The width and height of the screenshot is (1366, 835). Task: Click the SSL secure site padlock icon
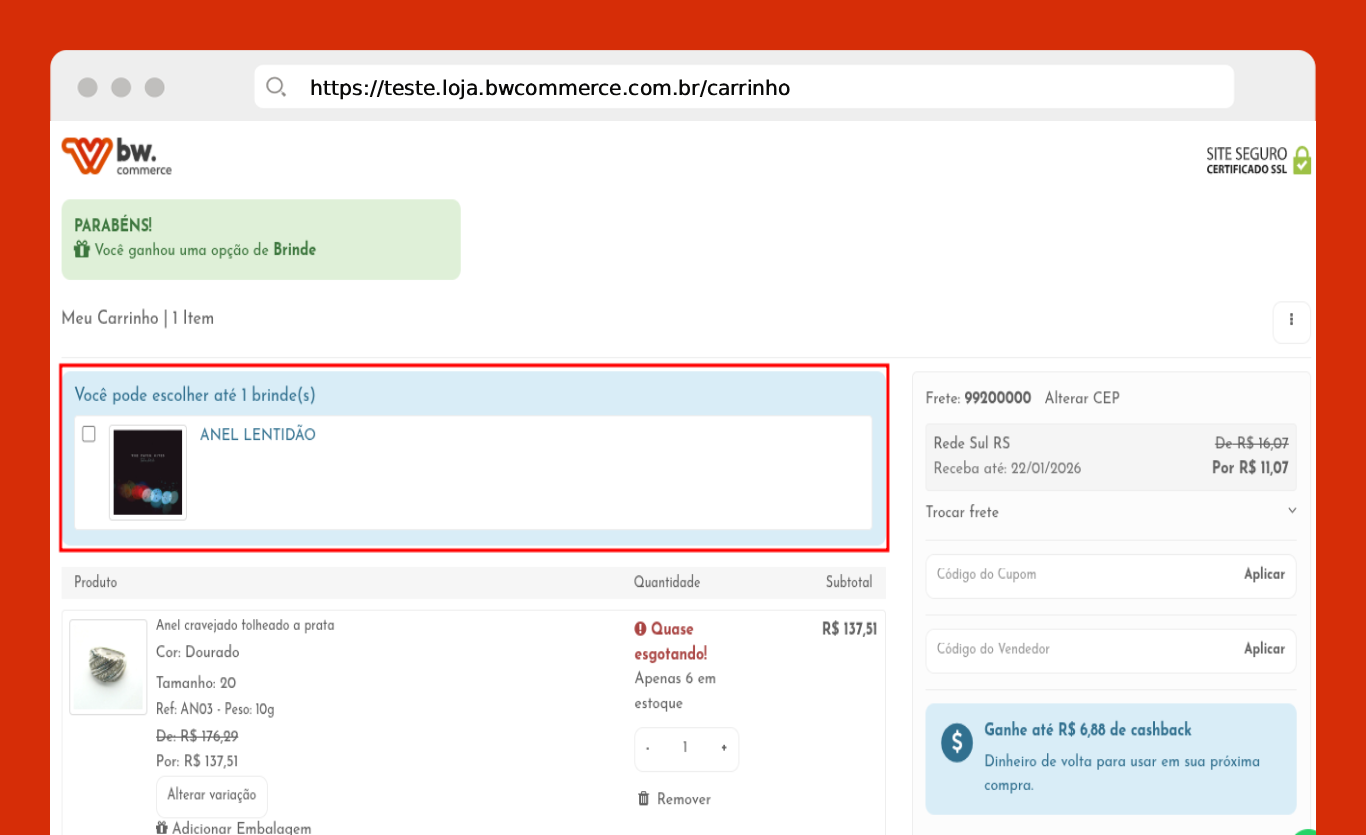[1301, 160]
